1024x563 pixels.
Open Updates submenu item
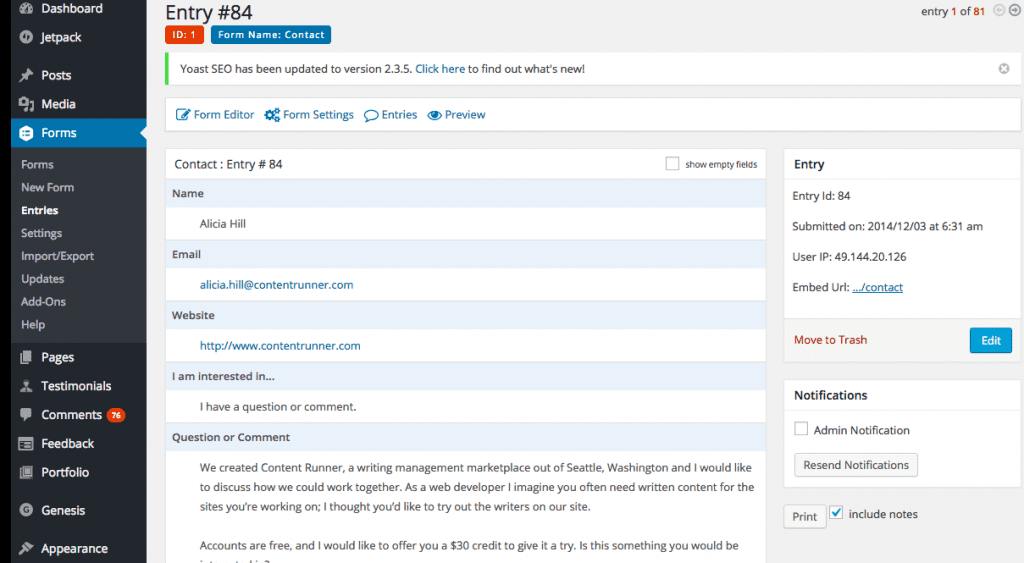pyautogui.click(x=42, y=279)
